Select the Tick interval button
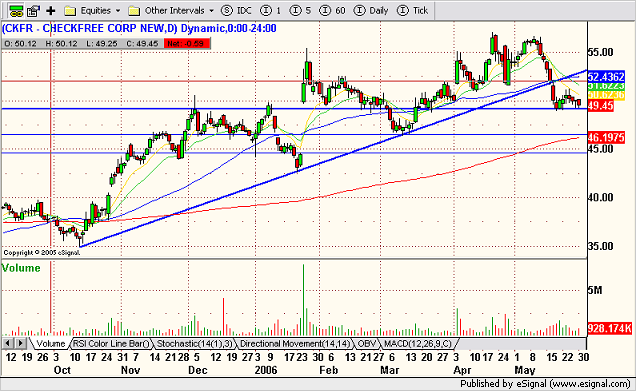Viewport: 636px width, 391px height. pyautogui.click(x=413, y=11)
